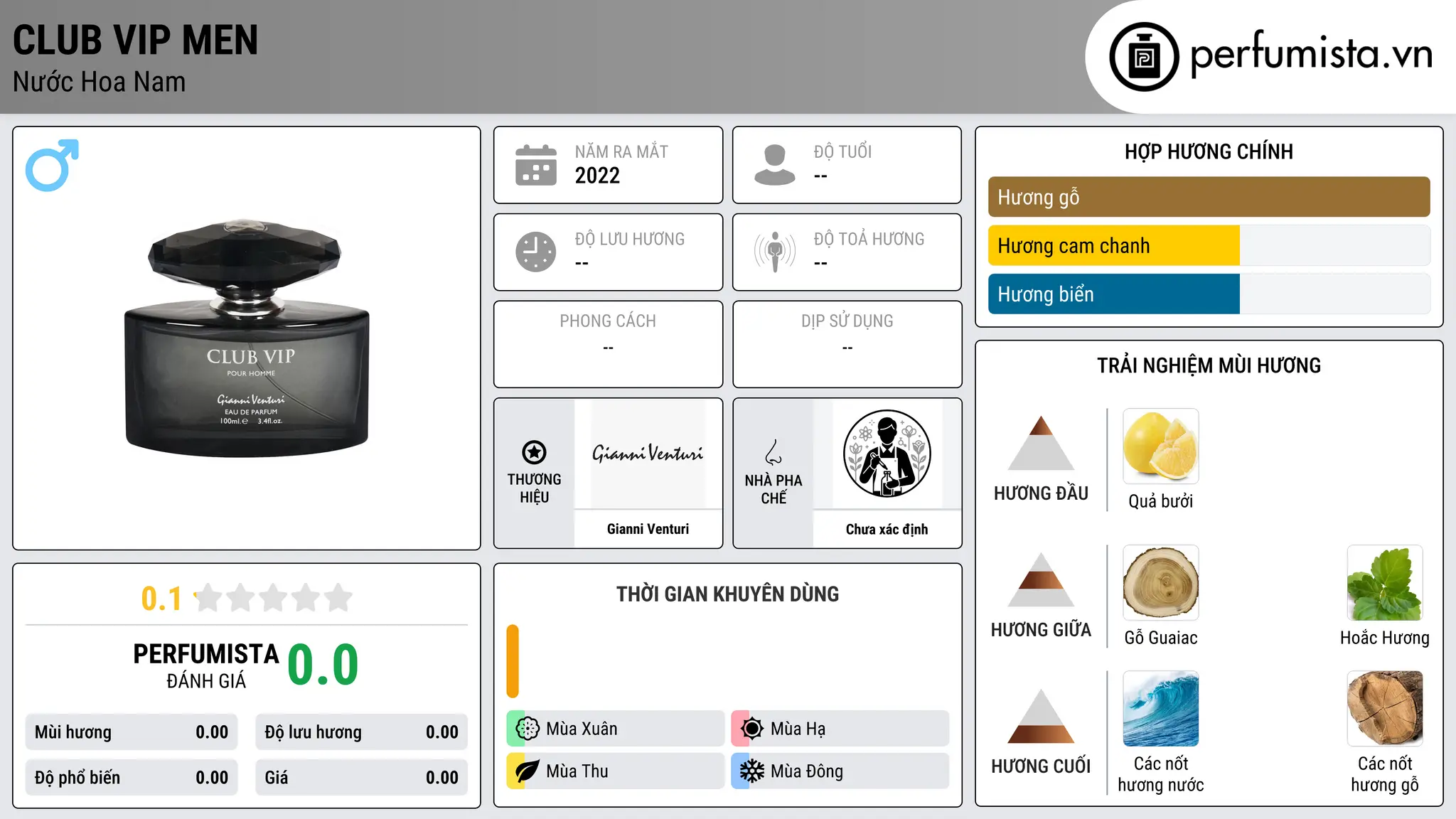This screenshot has width=1456, height=819.
Task: Click the Gianni Venturi signature brand logo
Action: click(x=648, y=454)
